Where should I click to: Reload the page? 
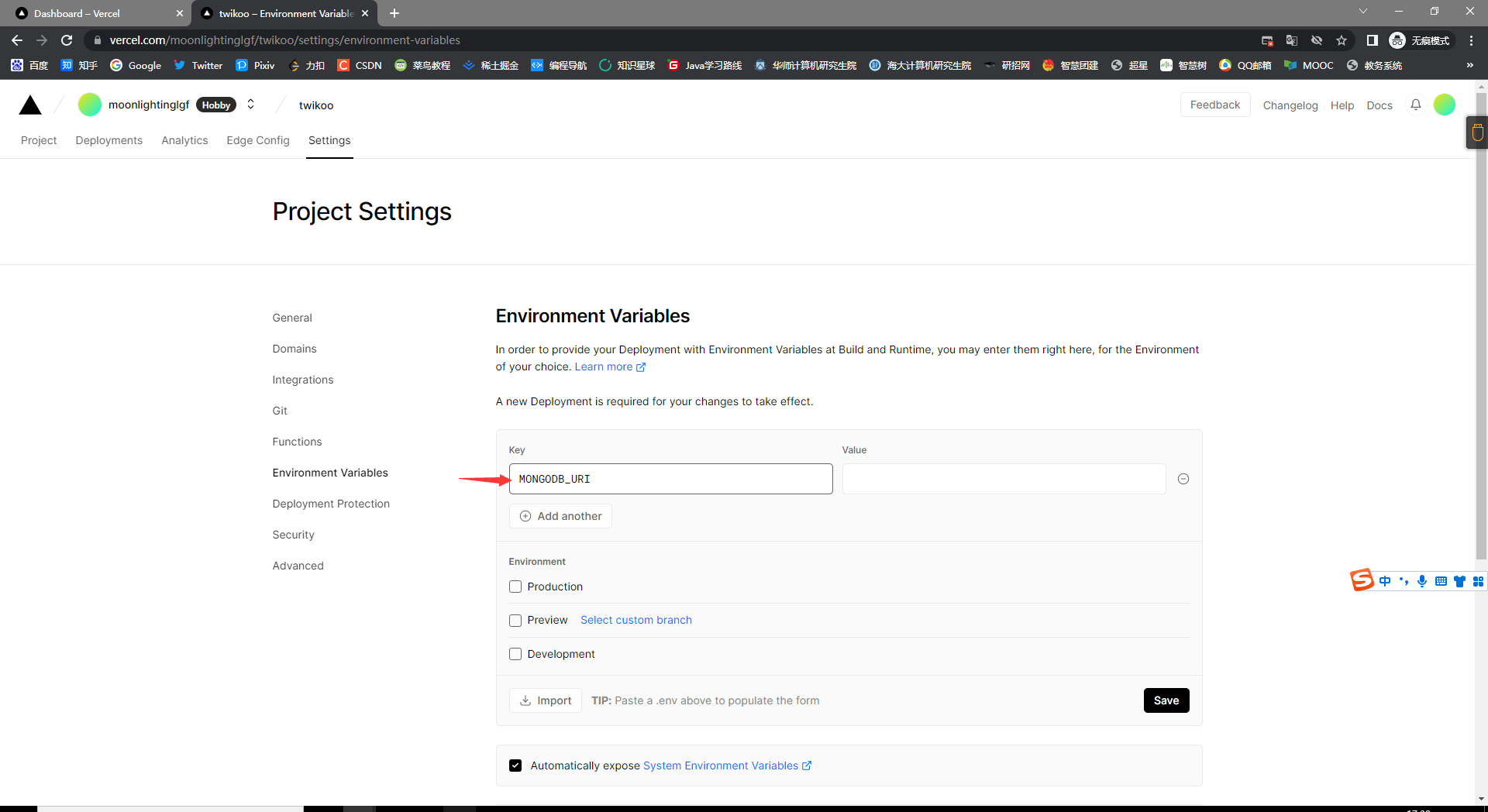(67, 40)
